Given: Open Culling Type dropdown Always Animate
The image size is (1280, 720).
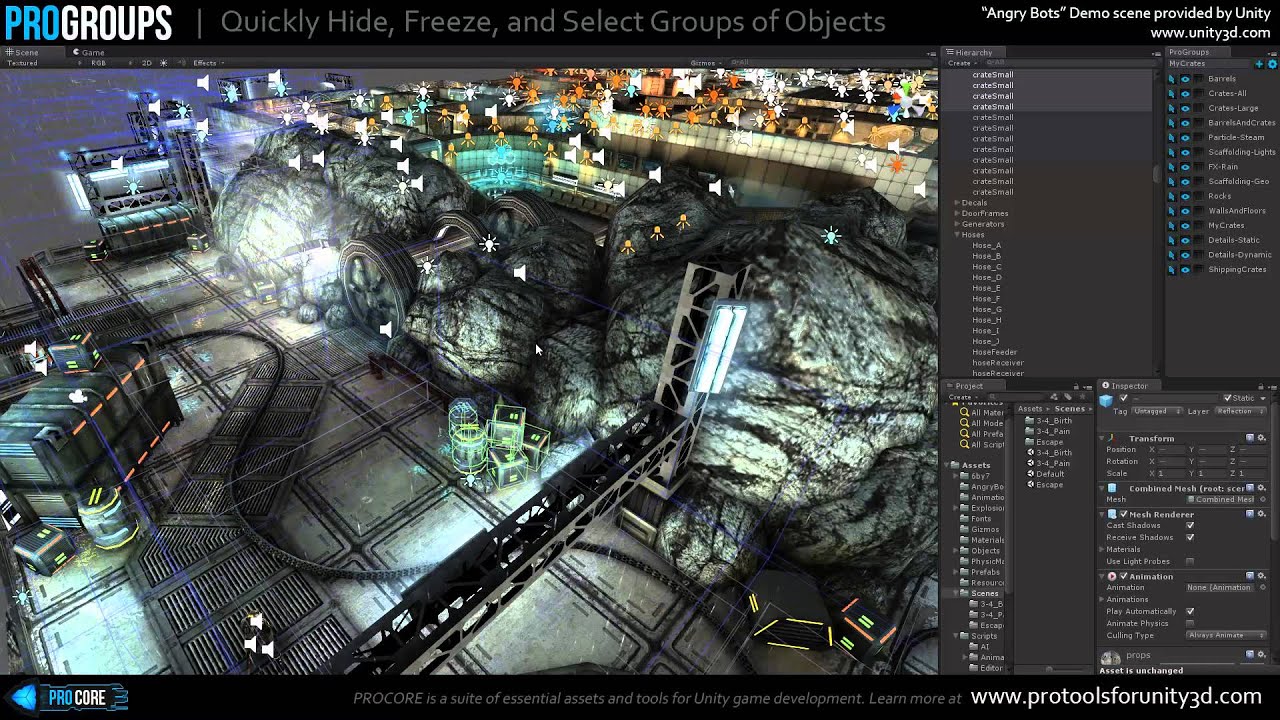Looking at the screenshot, I should pyautogui.click(x=1226, y=635).
